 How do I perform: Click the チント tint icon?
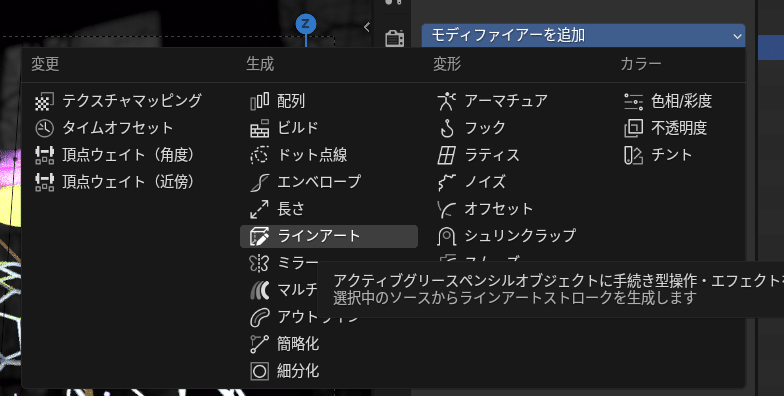coord(634,155)
